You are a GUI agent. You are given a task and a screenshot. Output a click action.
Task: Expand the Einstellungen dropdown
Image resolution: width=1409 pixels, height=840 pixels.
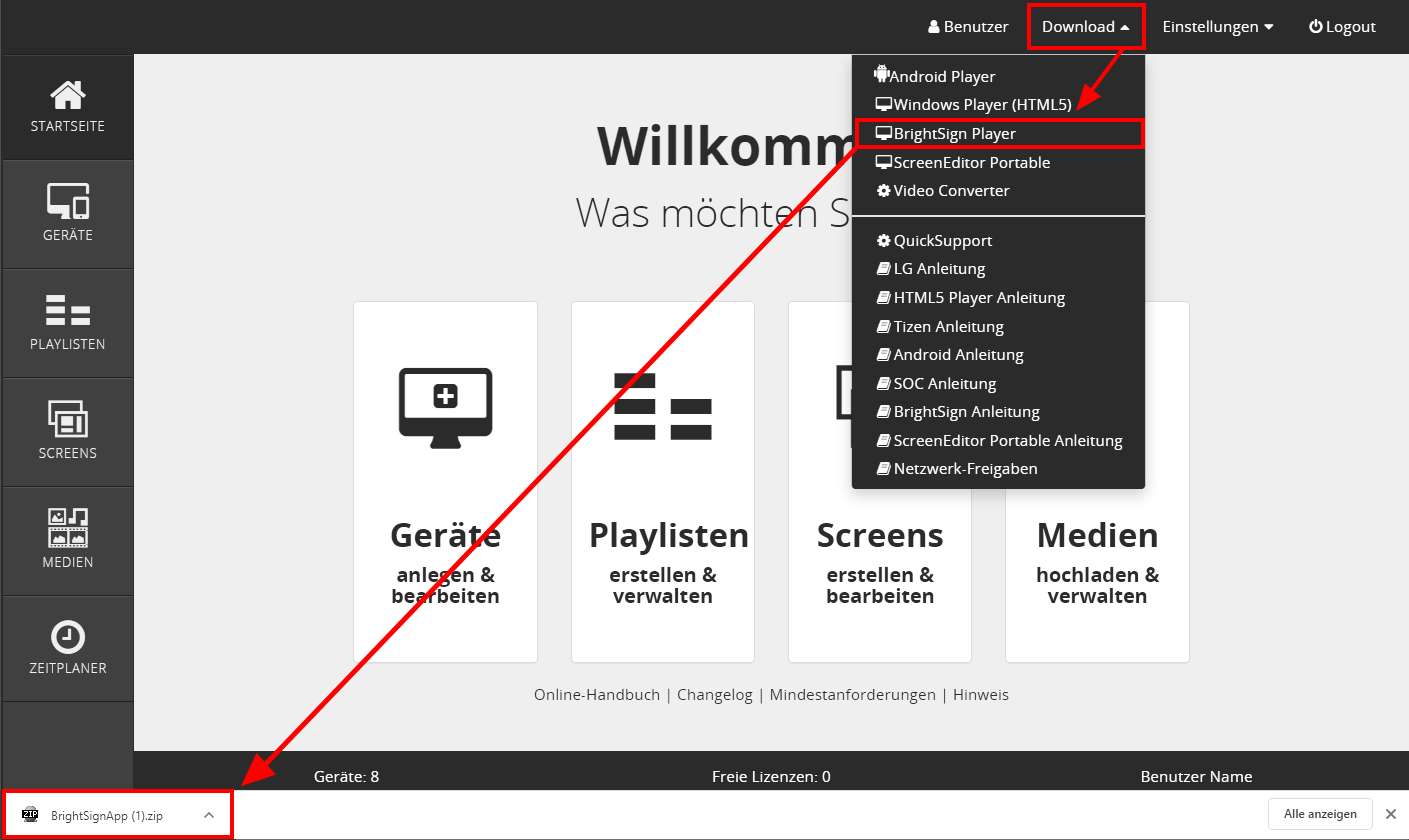1217,27
